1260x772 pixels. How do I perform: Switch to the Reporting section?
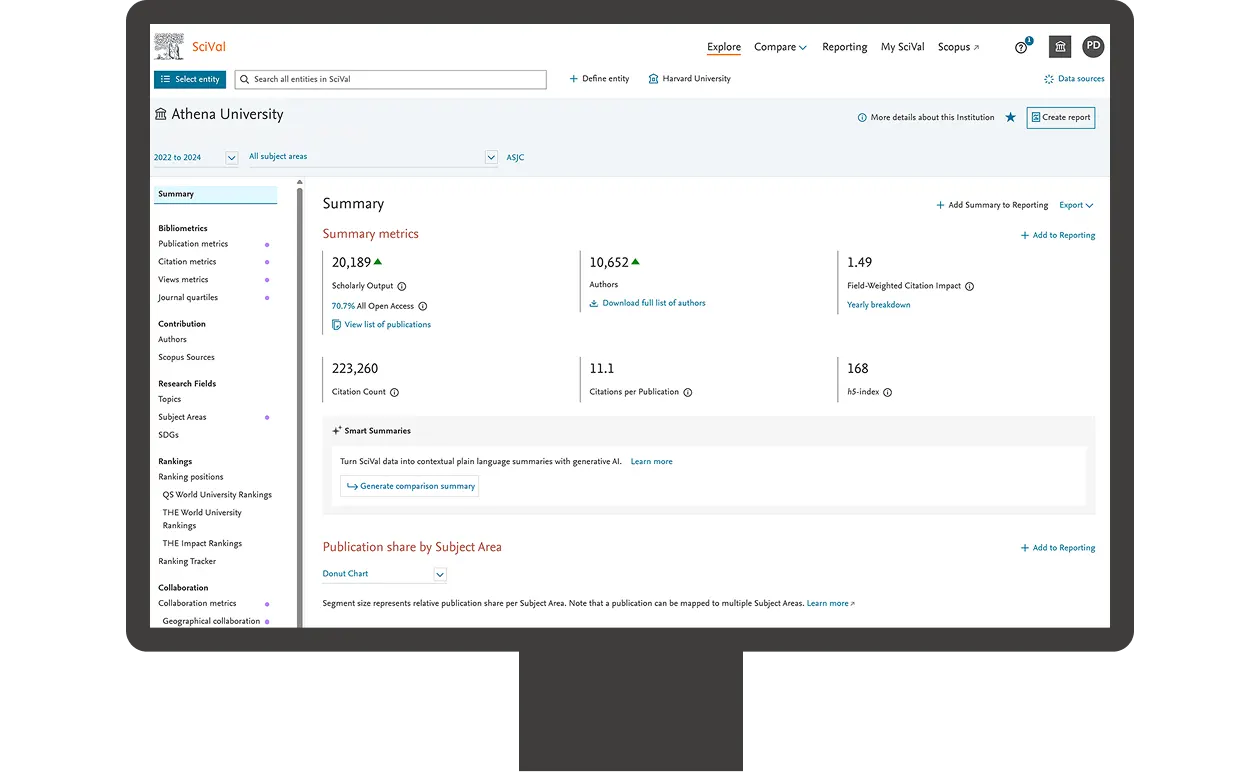(845, 47)
